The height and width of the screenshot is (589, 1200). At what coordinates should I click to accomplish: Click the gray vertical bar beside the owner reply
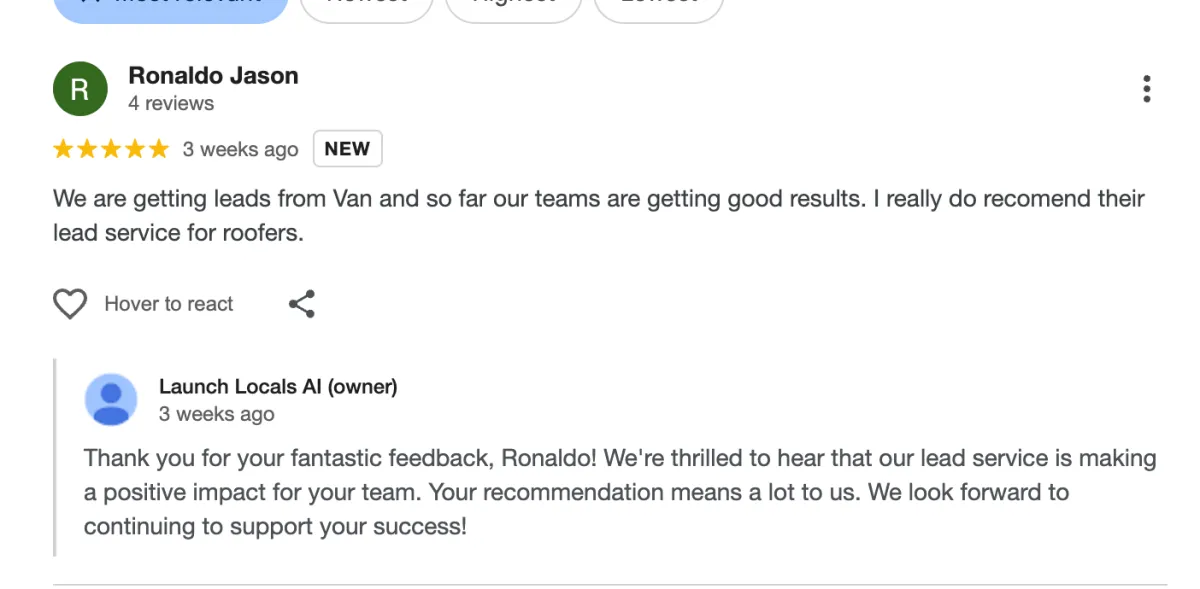[x=55, y=457]
